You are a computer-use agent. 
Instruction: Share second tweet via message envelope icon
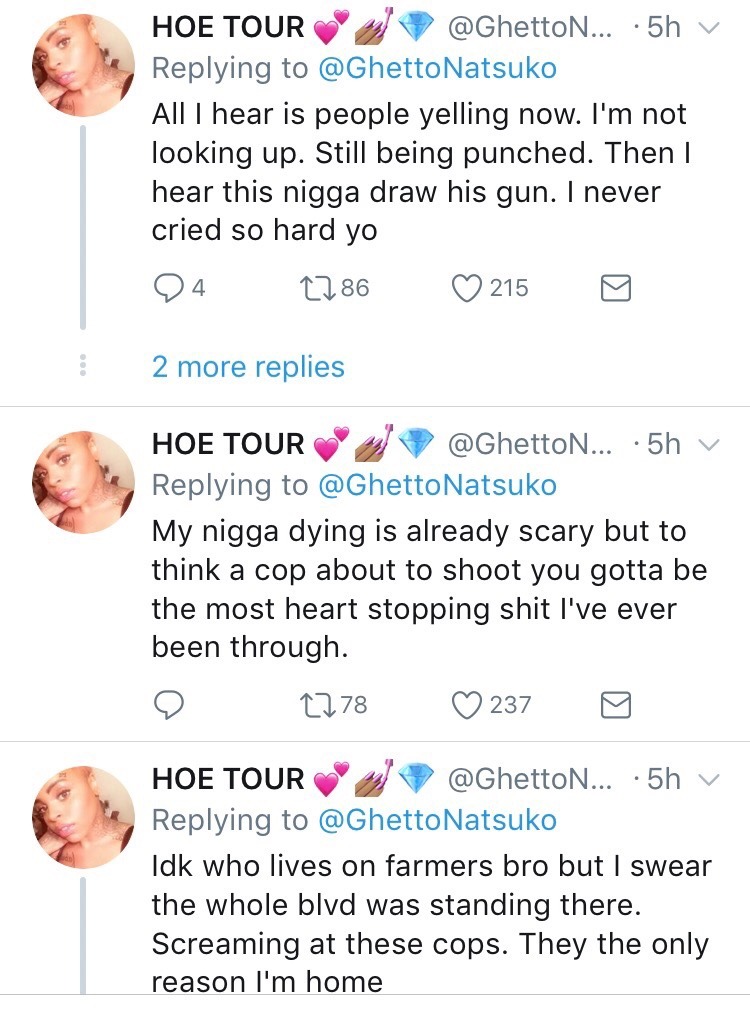pyautogui.click(x=615, y=706)
